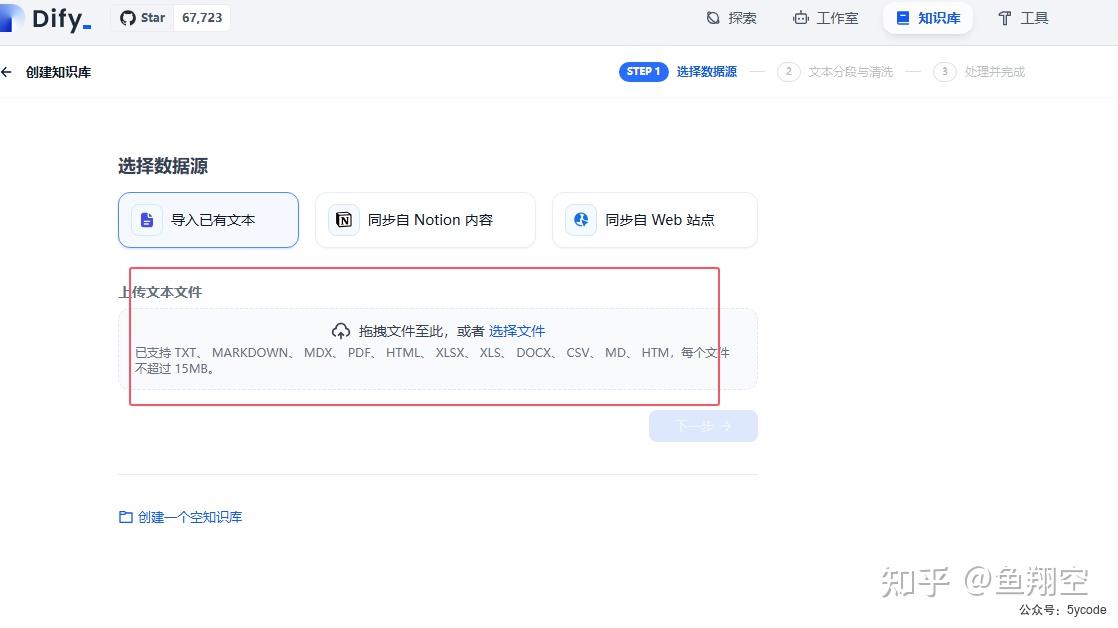Click the back arrow beside 创建知识库
This screenshot has height=628, width=1118.
click(8, 71)
